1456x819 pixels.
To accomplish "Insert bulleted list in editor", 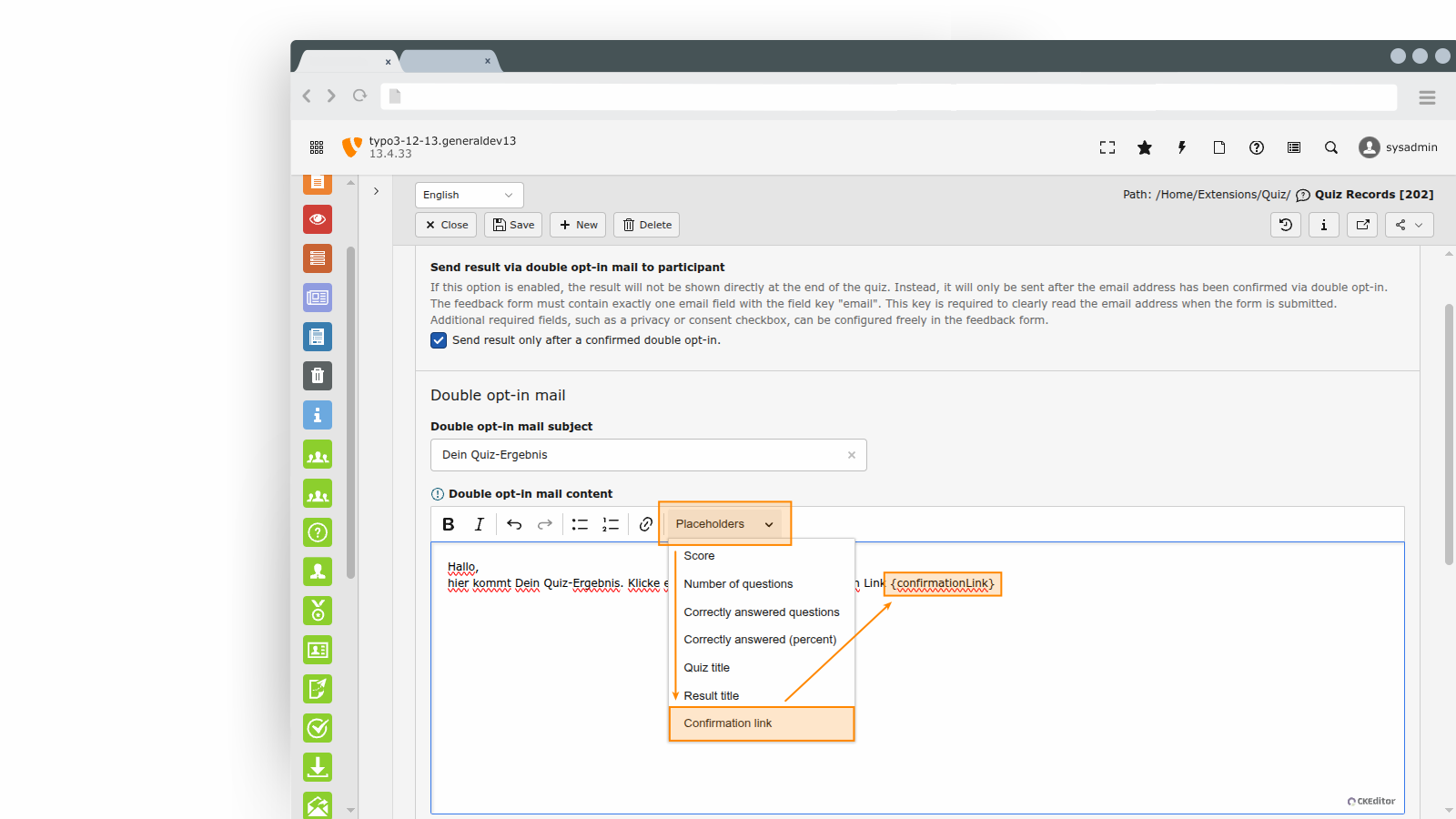I will [580, 524].
